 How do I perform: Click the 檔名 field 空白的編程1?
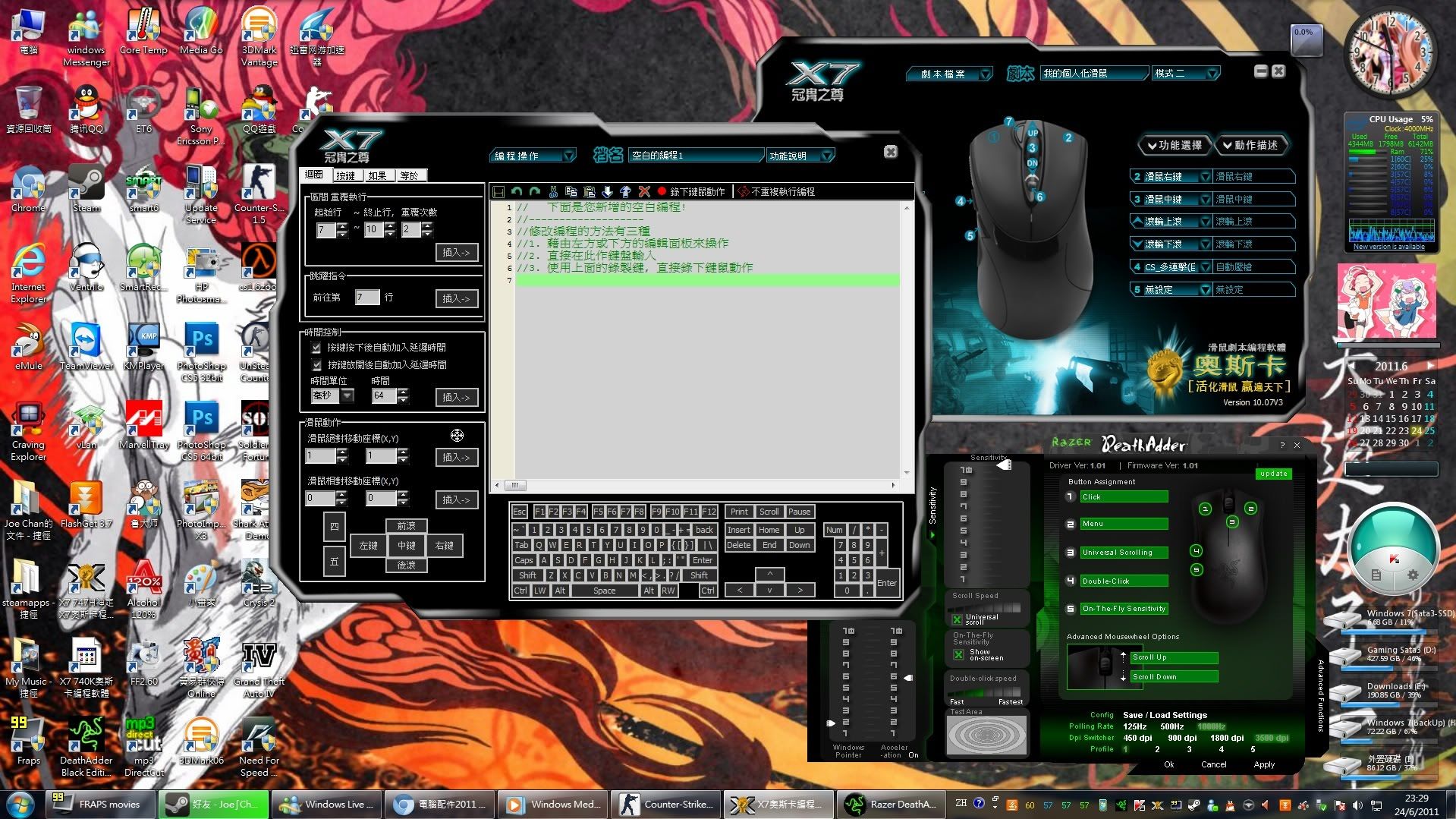[695, 156]
